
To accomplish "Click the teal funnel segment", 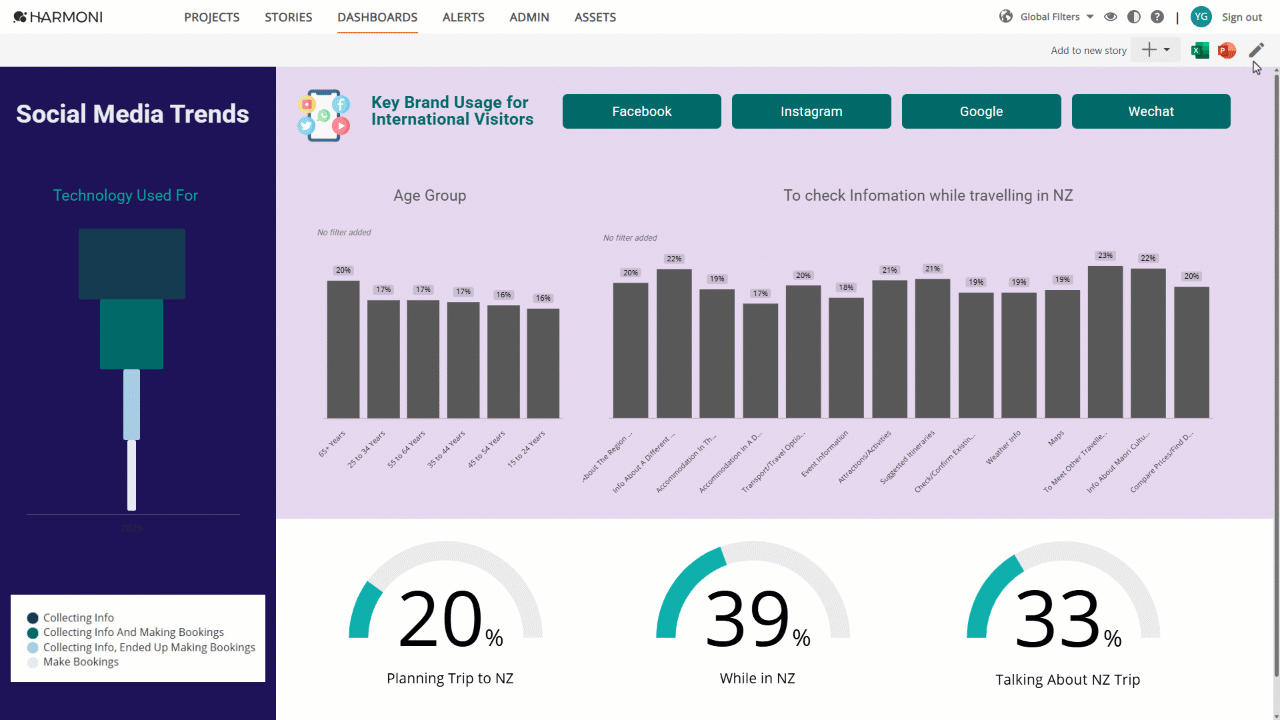I will 131,334.
